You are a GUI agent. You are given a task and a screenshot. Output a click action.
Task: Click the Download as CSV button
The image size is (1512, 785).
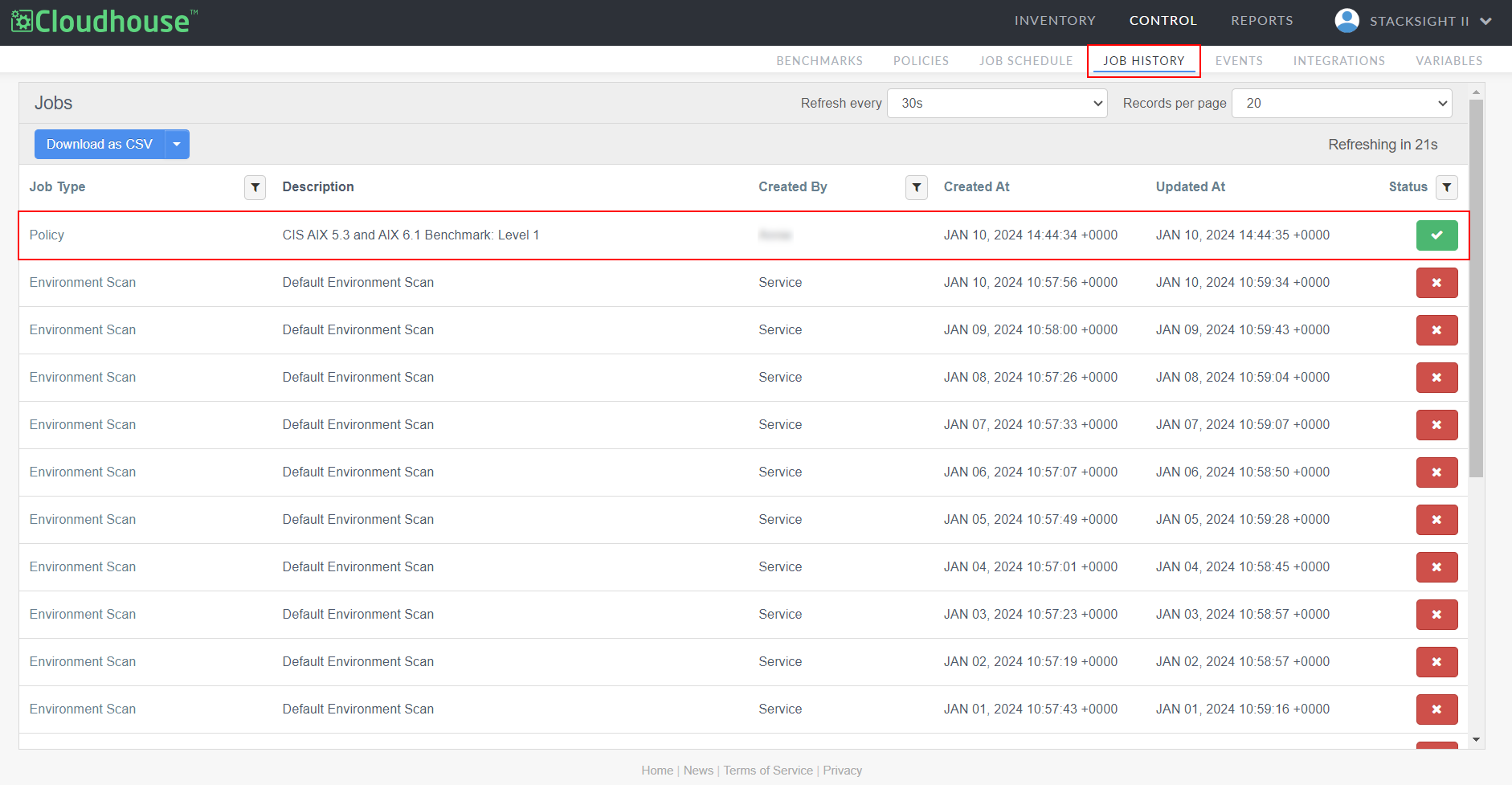pyautogui.click(x=100, y=145)
